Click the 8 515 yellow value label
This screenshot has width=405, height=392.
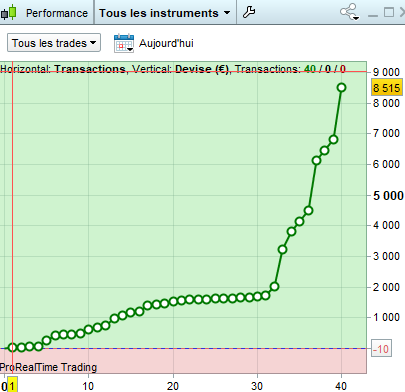(x=387, y=88)
